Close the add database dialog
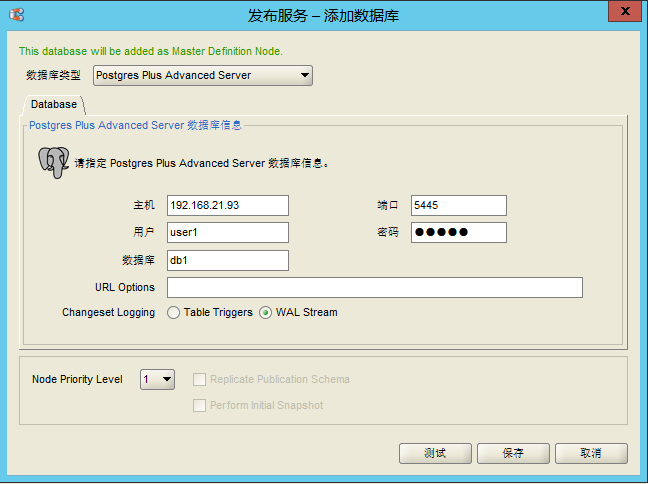This screenshot has width=648, height=484. [625, 11]
